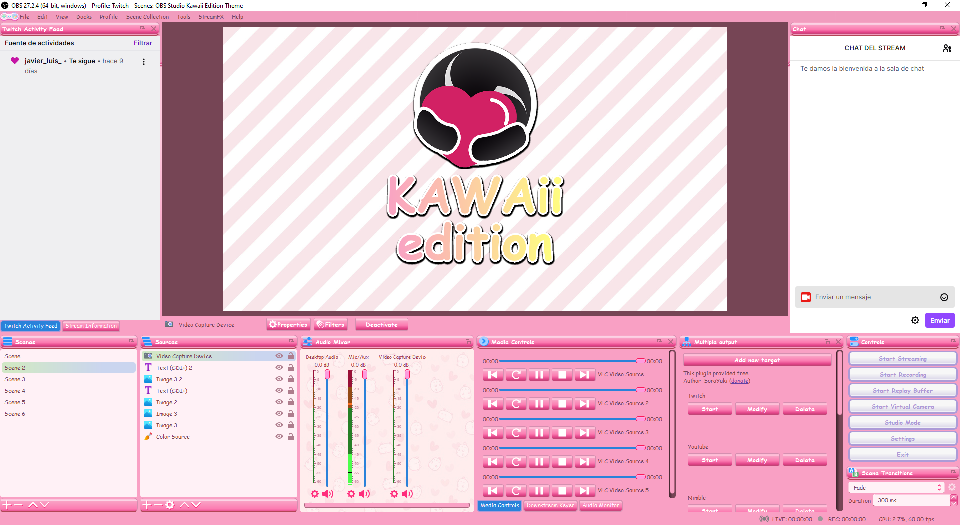The image size is (960, 525).
Task: Go to previous on VLC Video Source 5
Action: tap(493, 491)
